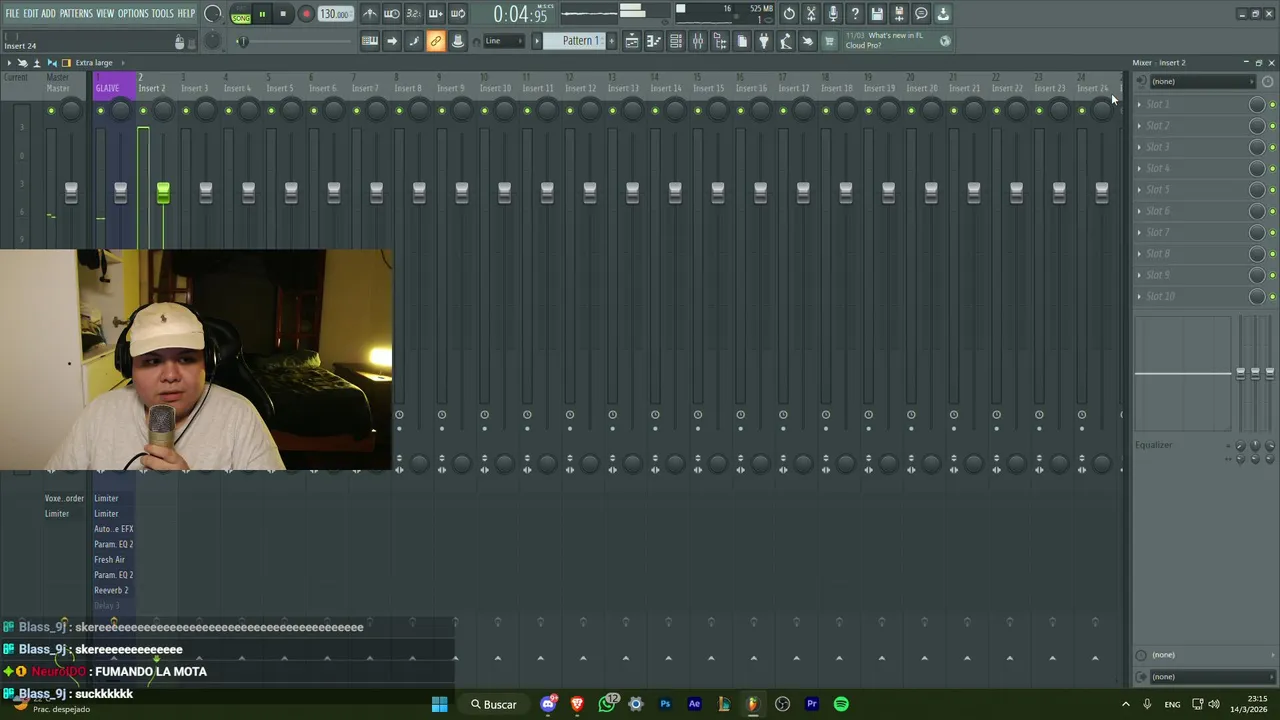Viewport: 1280px width, 720px height.
Task: Expand Slot 9 plugin arrow
Action: click(x=1139, y=275)
